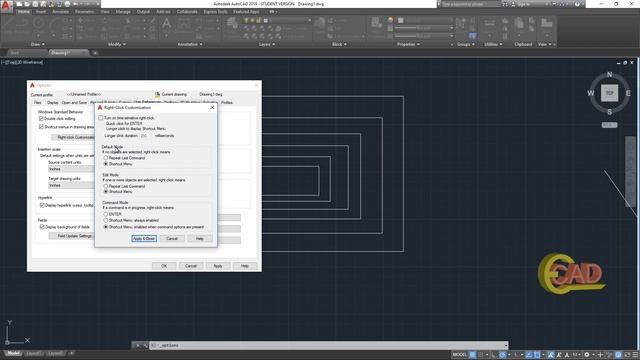Open the AutoCAD application menu button
Screen dimensions: 640x360
click(6, 6)
